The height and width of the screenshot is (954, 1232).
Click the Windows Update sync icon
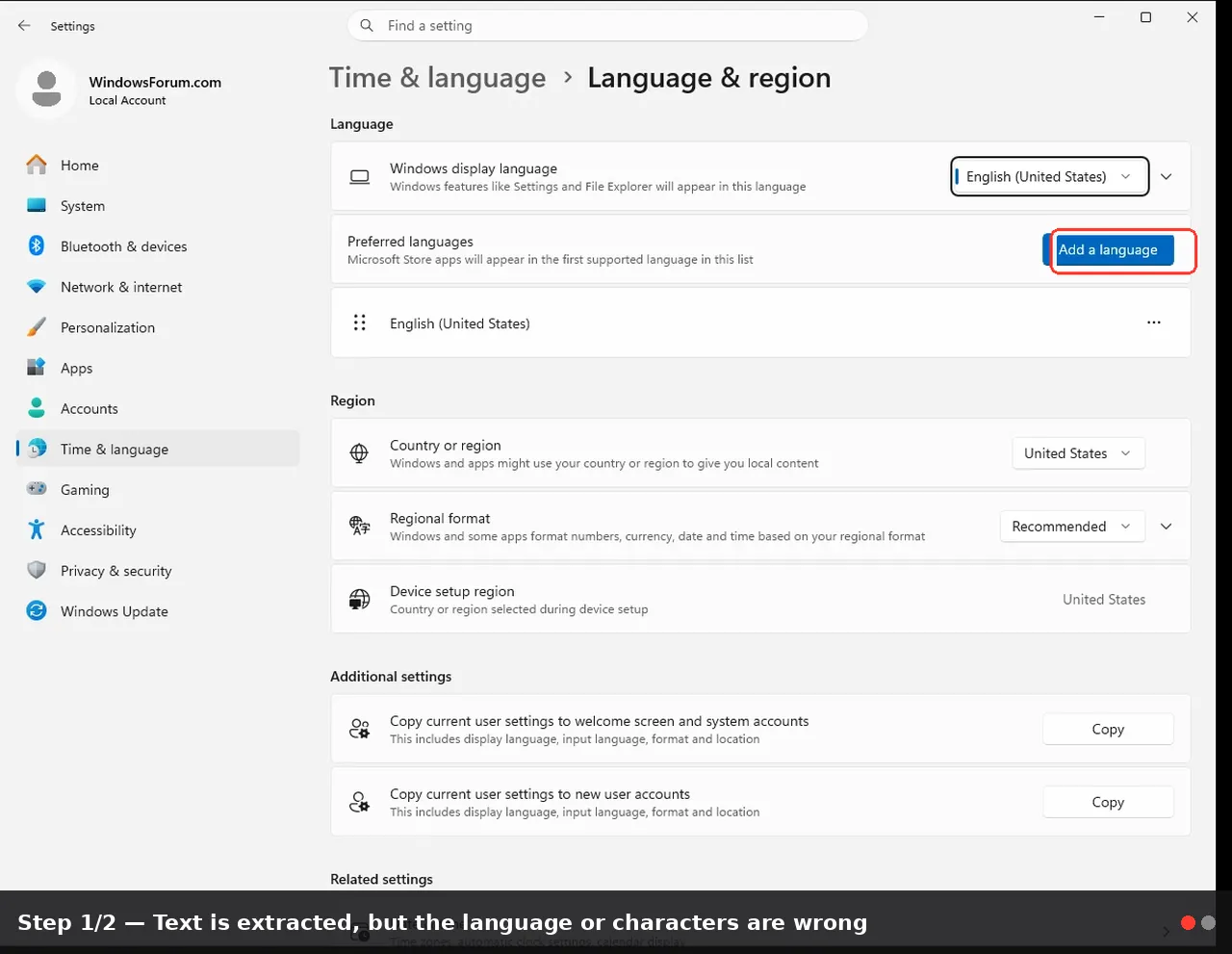tap(37, 610)
